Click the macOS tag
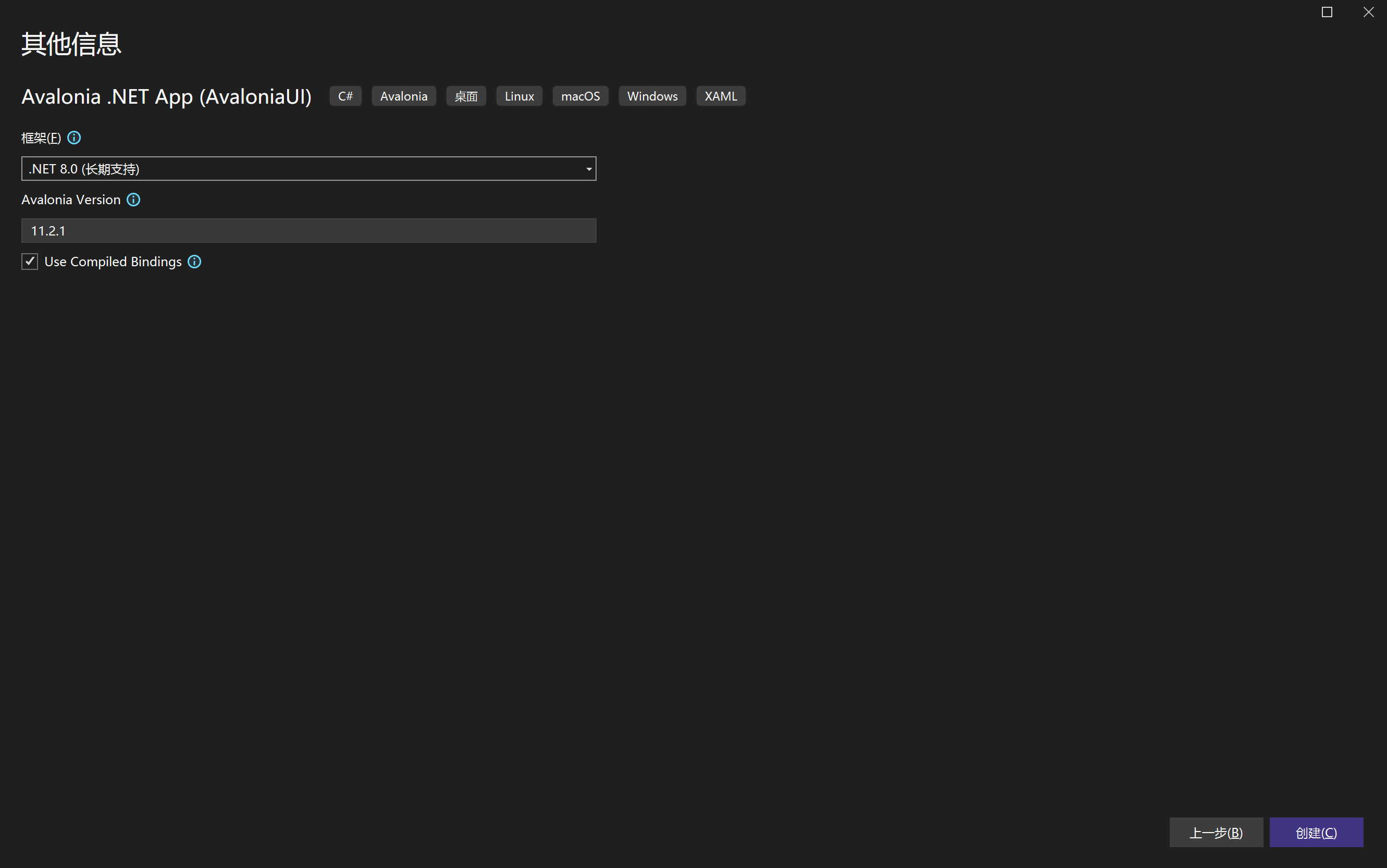 tap(580, 96)
